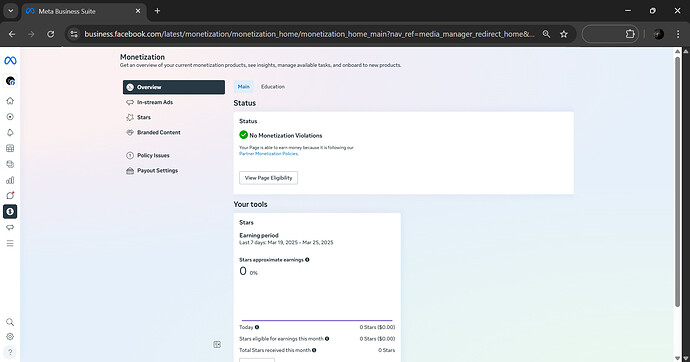The image size is (690, 362).
Task: Click the notifications bell icon in sidebar
Action: coord(10,132)
